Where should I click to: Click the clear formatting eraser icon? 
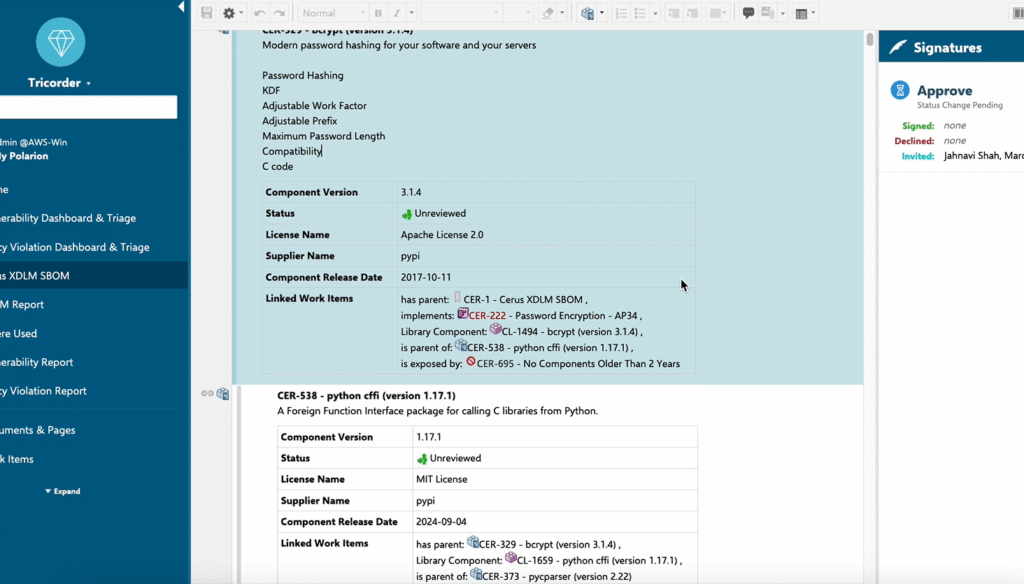pos(547,13)
